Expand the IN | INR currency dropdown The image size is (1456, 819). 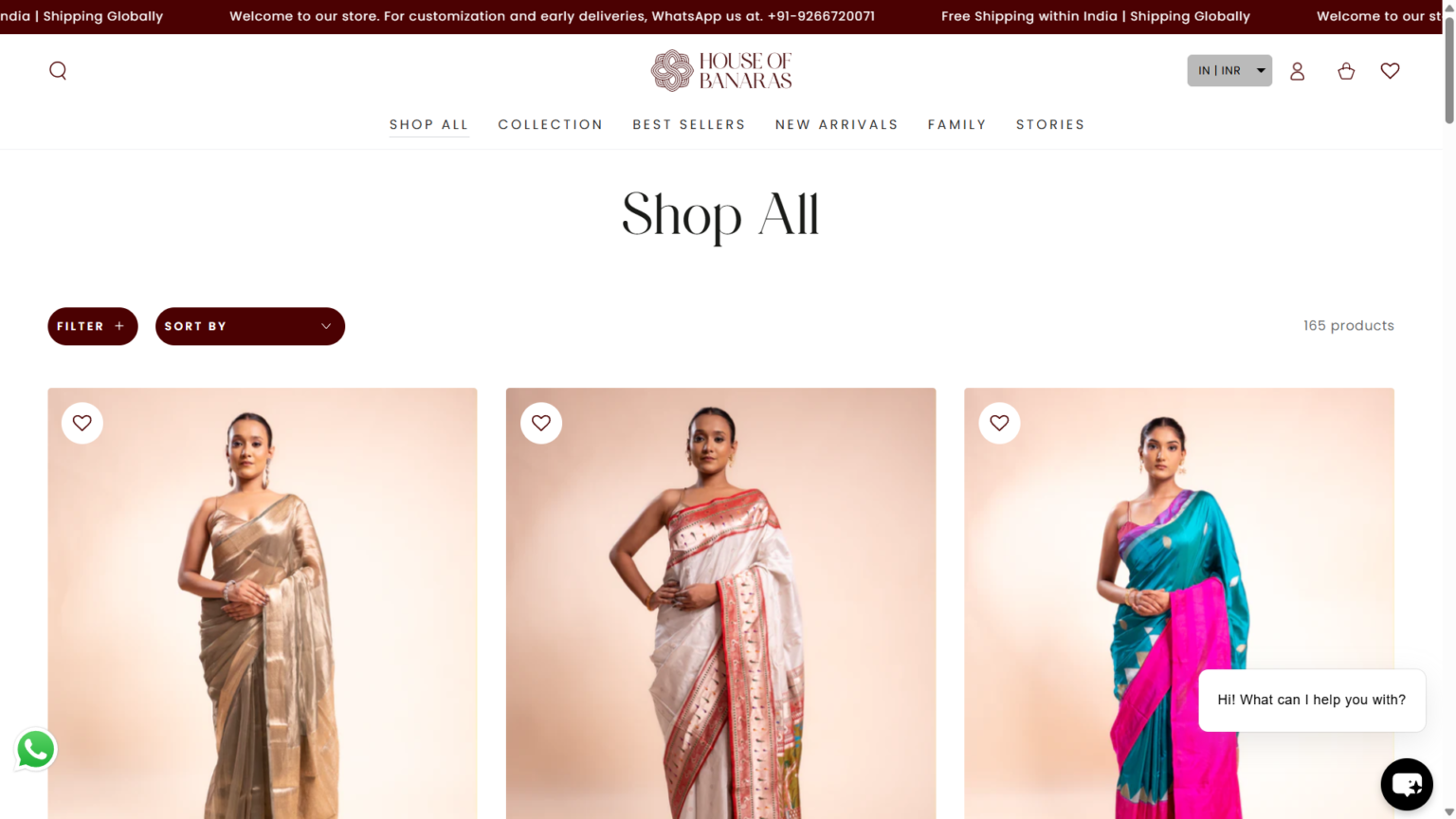[x=1229, y=71]
